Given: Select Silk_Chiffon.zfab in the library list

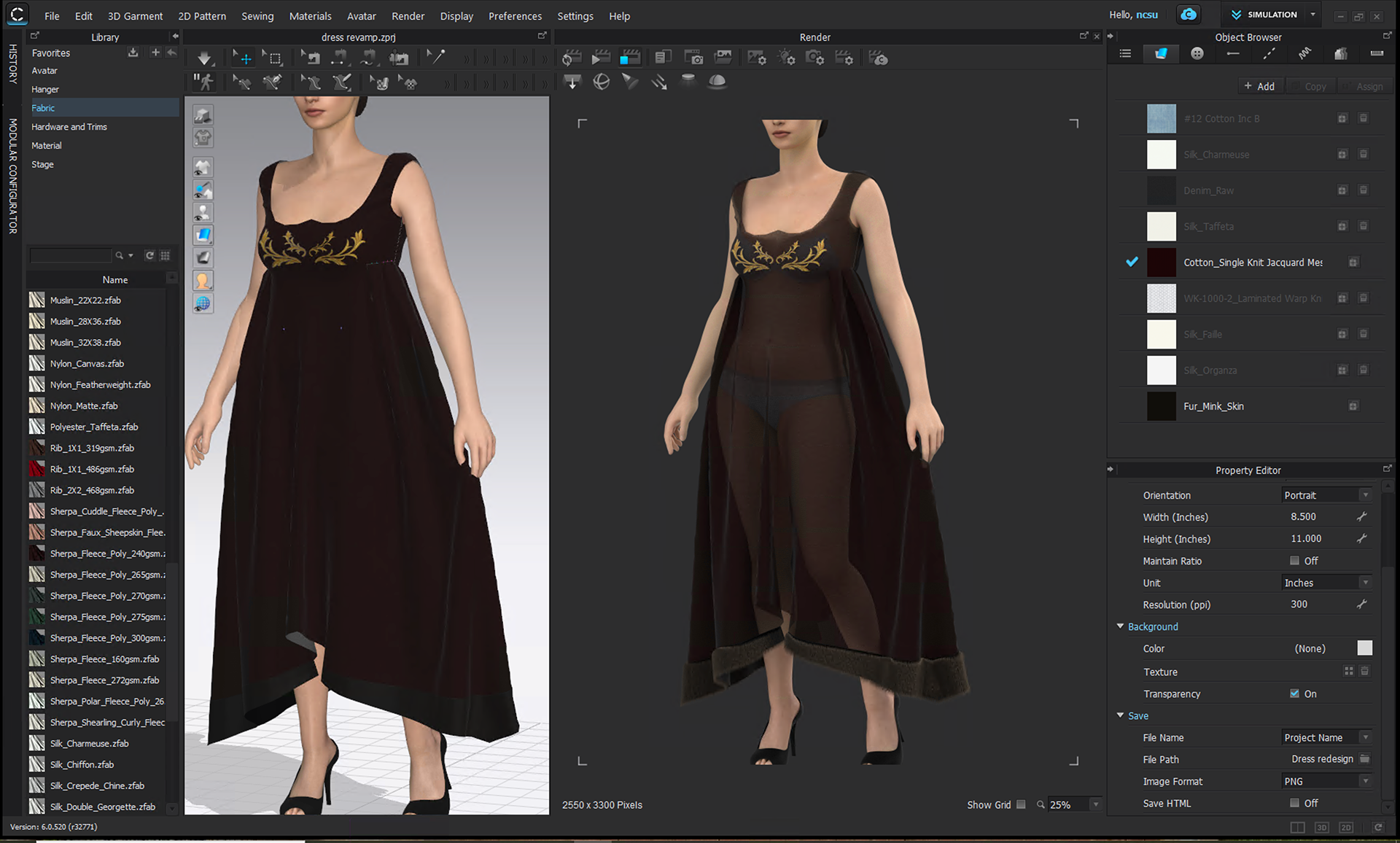Looking at the screenshot, I should point(82,764).
